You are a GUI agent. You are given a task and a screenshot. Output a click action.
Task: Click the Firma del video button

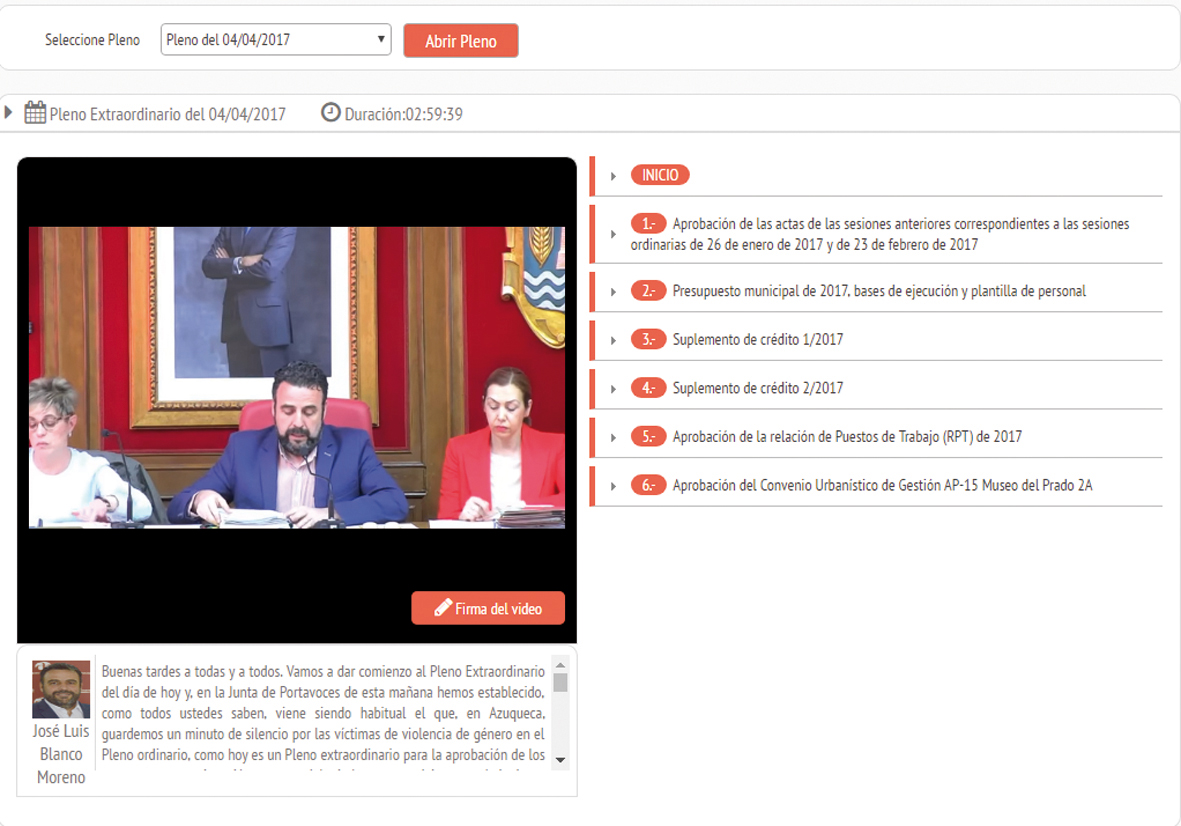[488, 608]
